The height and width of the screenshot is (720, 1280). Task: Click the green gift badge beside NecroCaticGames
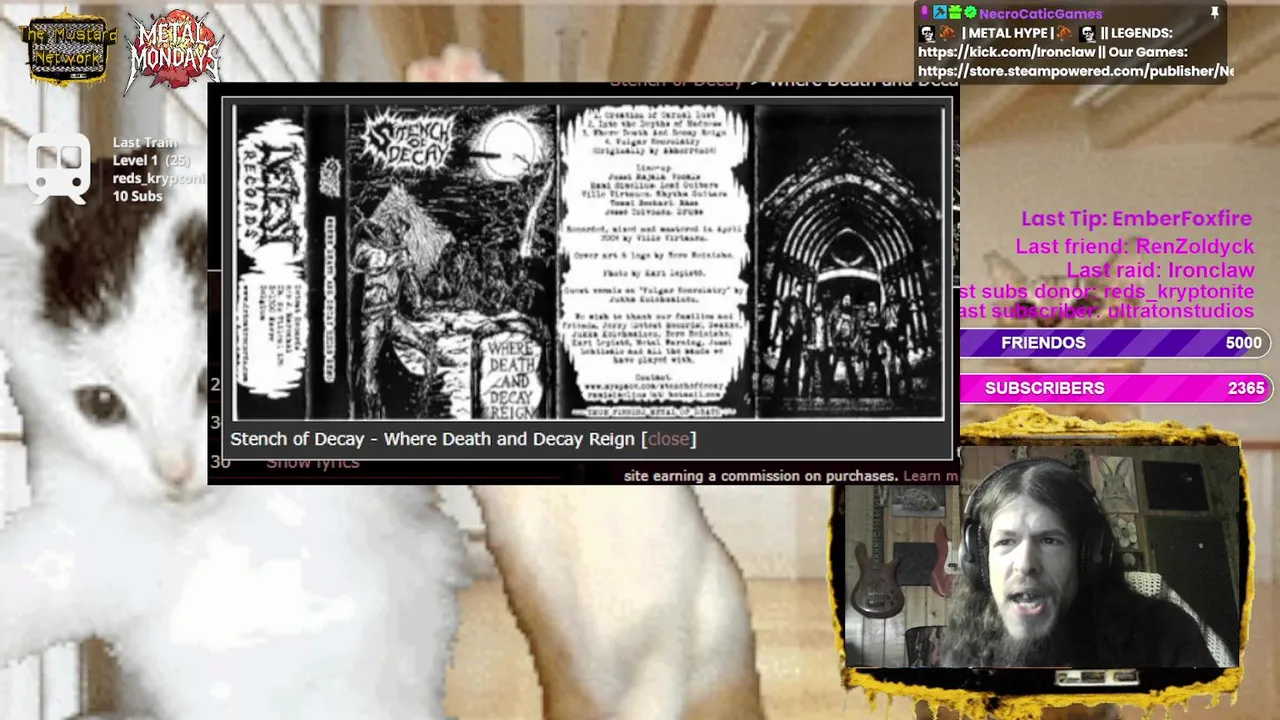click(x=955, y=12)
